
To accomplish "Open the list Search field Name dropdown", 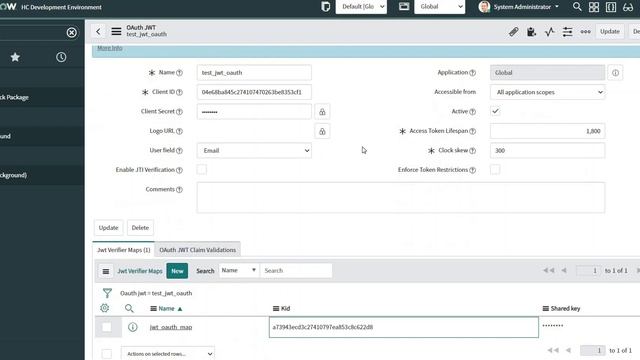I will point(239,271).
